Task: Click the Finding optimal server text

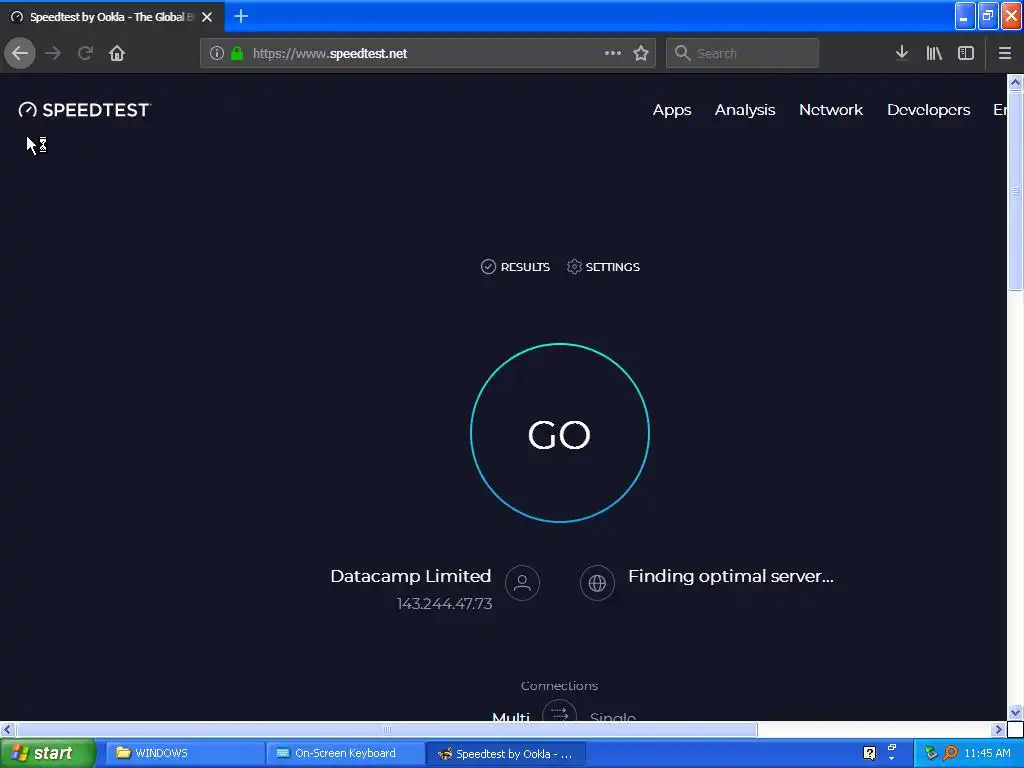Action: (731, 576)
